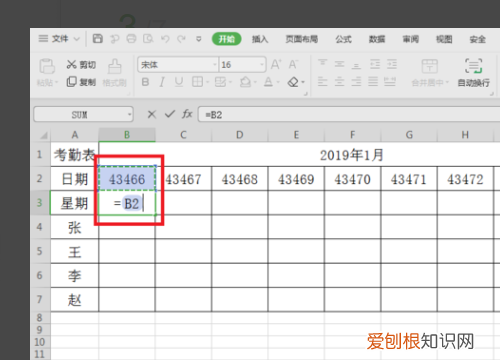
Task: Switch to the 数据 Data tab
Action: tap(377, 39)
